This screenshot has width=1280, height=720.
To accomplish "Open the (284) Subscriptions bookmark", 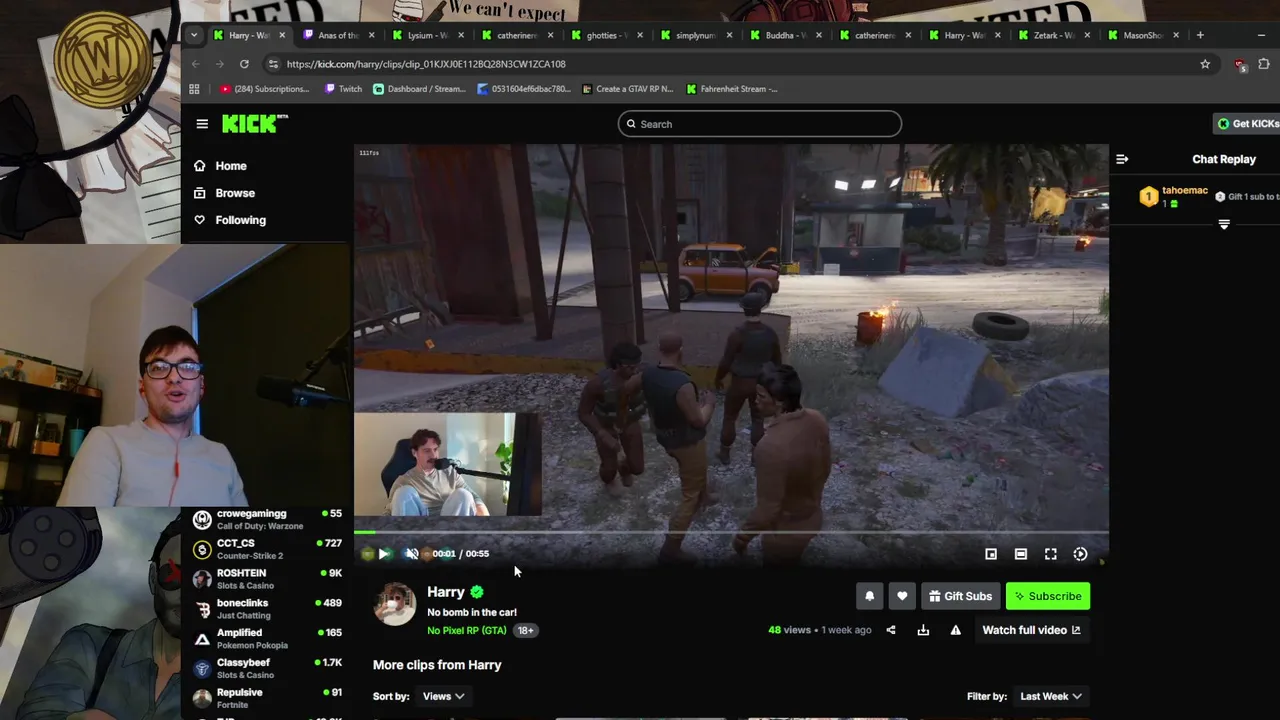I will (265, 89).
